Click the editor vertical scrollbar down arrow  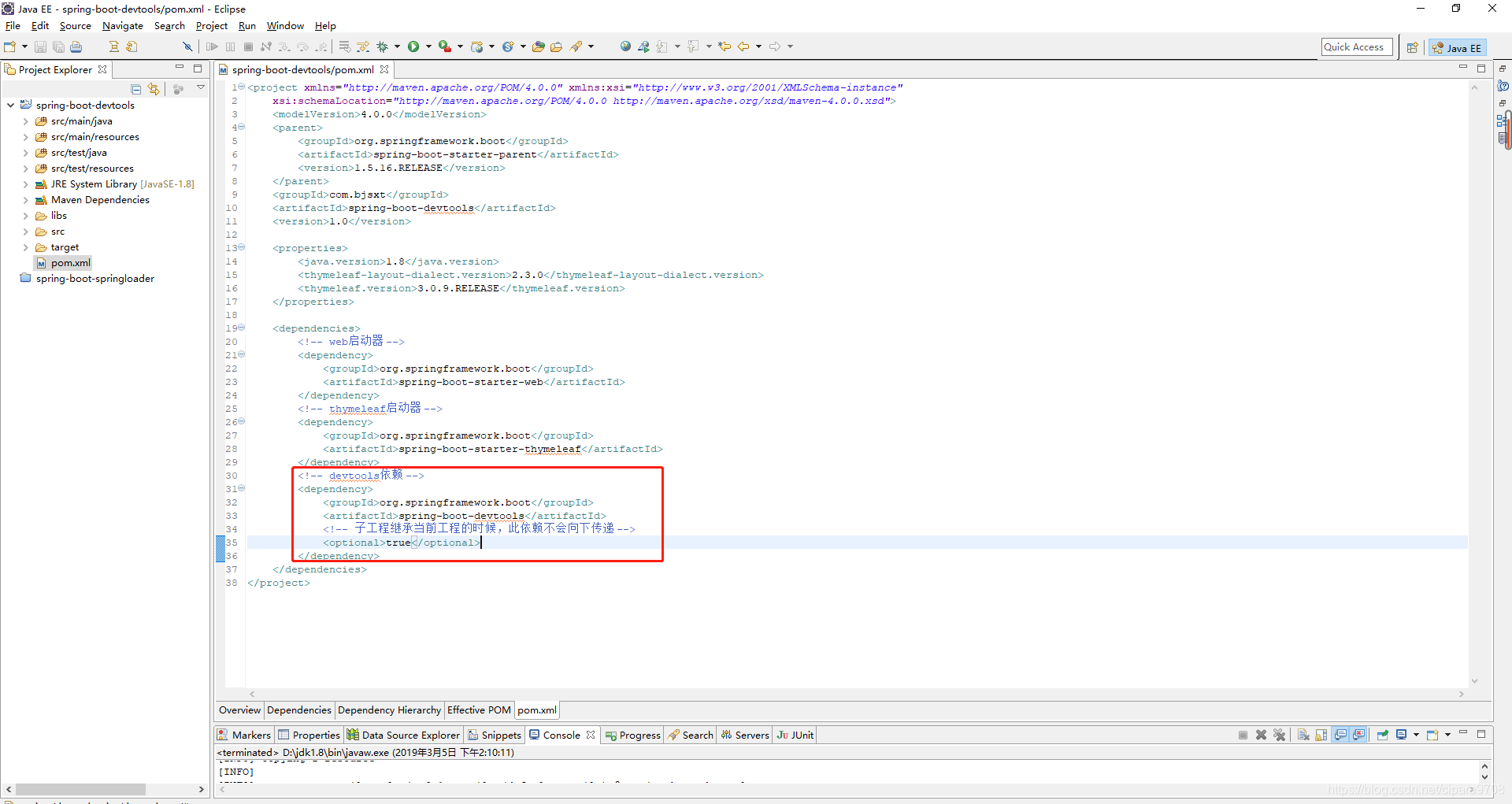[1474, 681]
